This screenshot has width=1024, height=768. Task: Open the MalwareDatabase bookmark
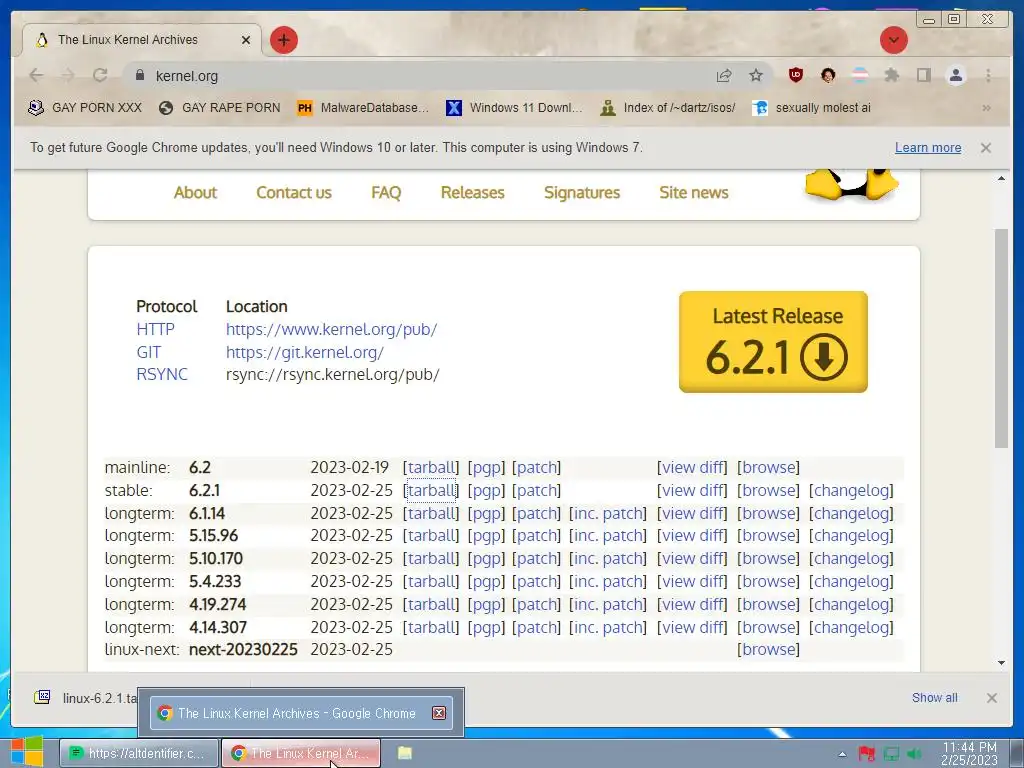[x=363, y=108]
